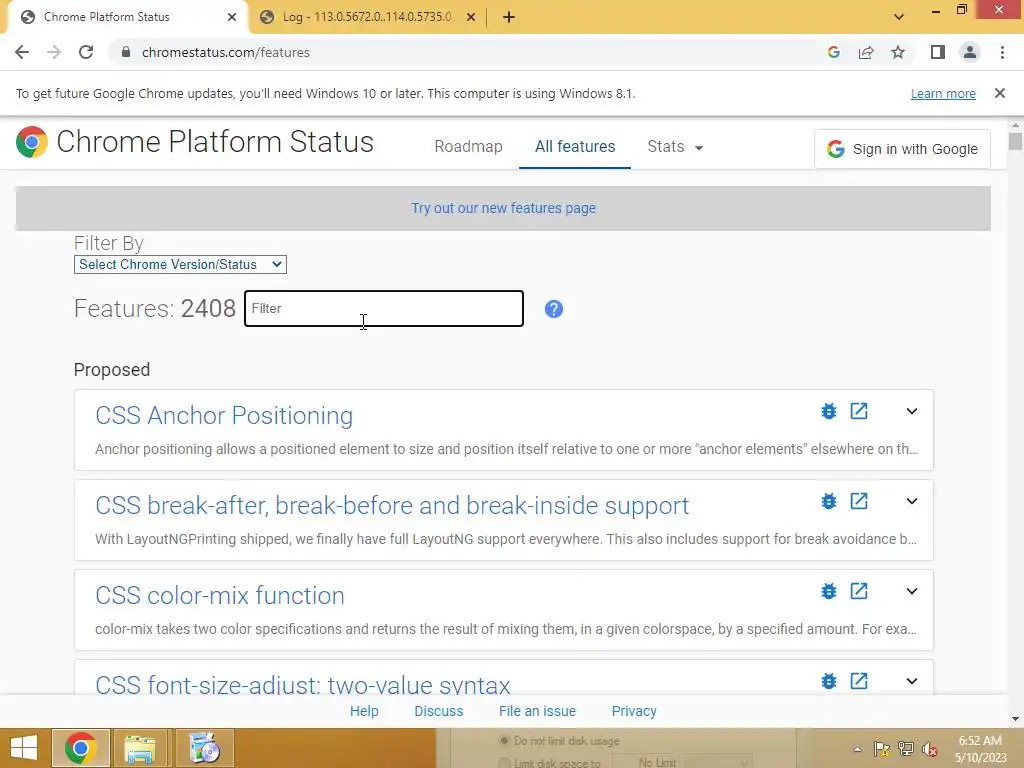Image resolution: width=1024 pixels, height=768 pixels.
Task: Switch to the Log 113.0.5672.0 tab
Action: point(366,17)
